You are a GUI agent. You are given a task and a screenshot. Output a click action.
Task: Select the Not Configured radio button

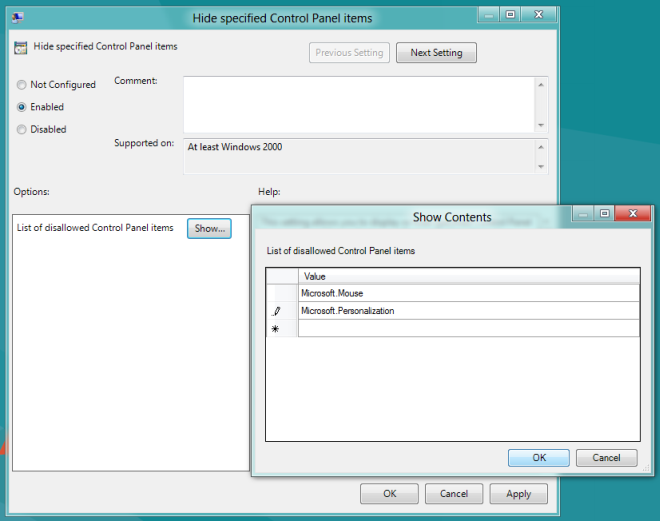coord(22,85)
